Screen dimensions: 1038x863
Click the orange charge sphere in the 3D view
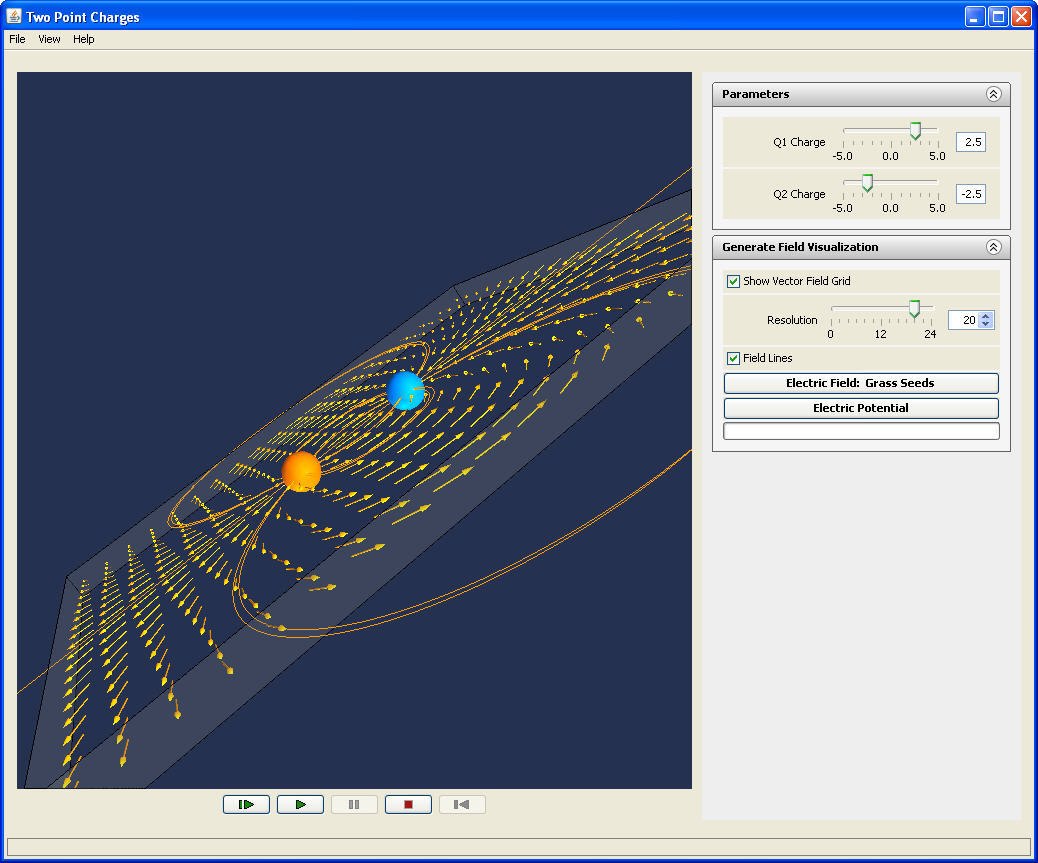(x=301, y=471)
